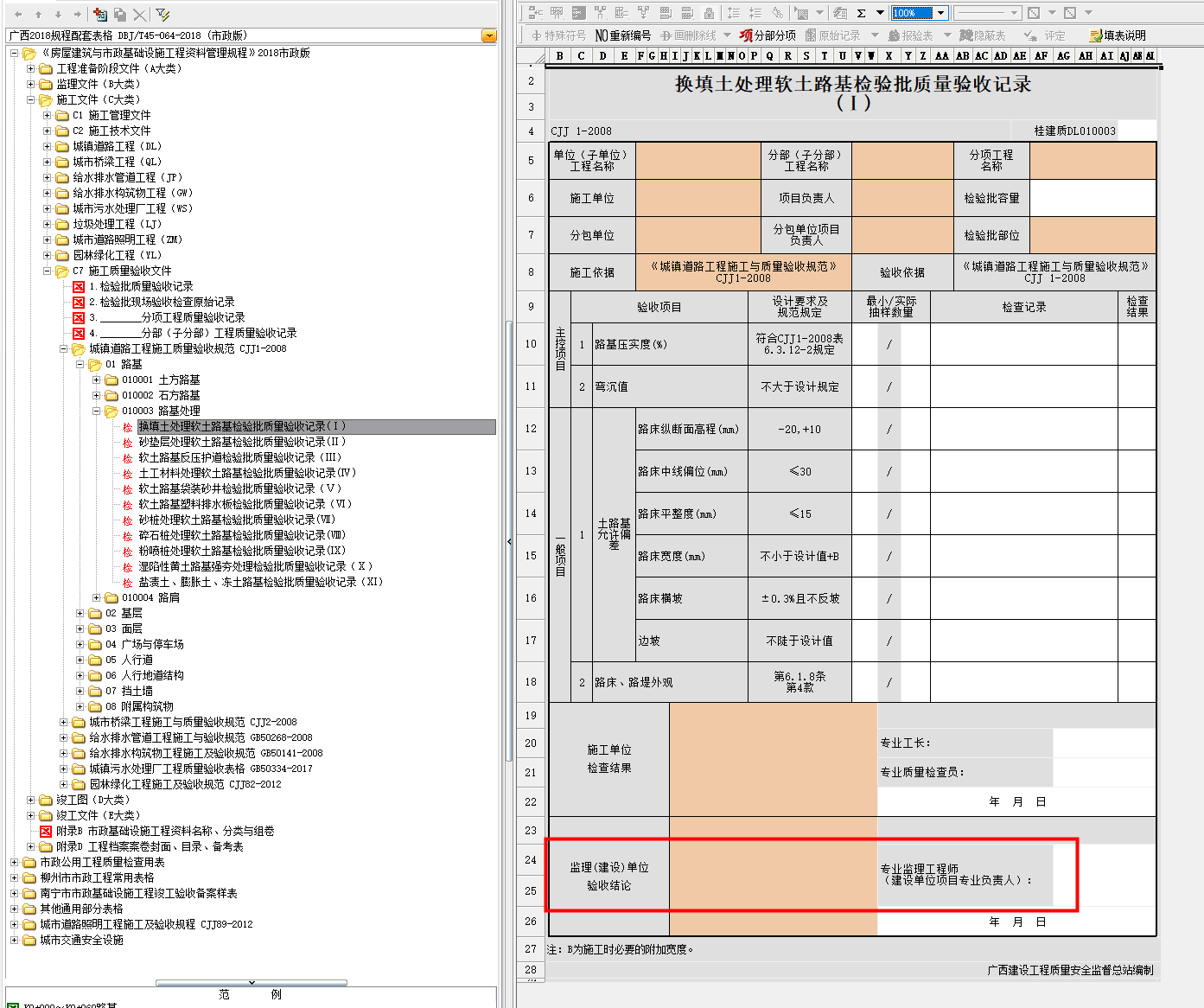Open dropdown arrow next to 原始记录
Screen dimensions: 1204x1008
pos(874,35)
